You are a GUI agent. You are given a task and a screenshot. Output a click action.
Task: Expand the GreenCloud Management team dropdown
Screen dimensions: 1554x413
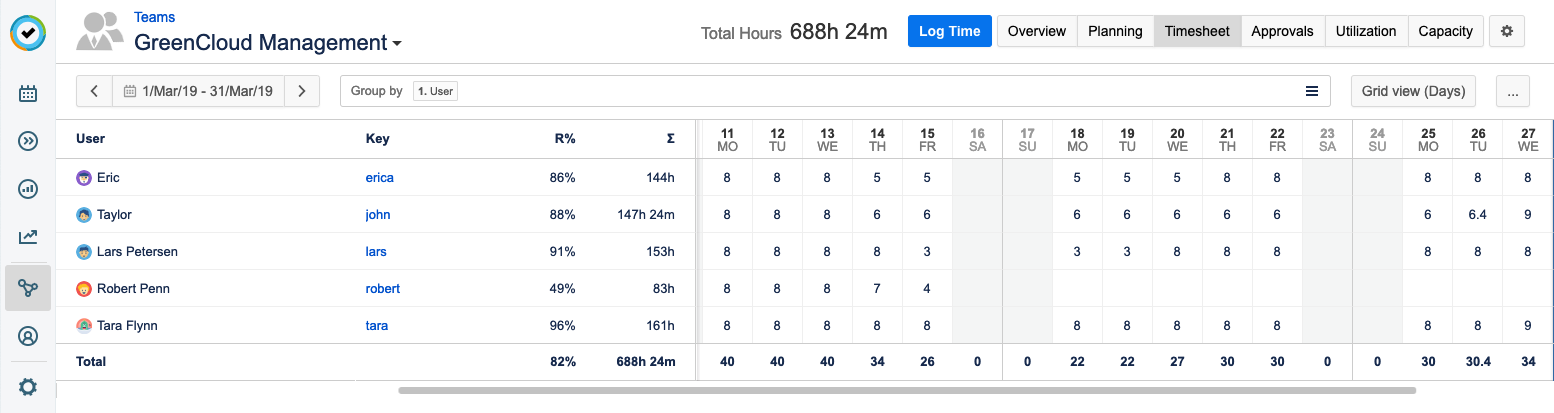tap(397, 44)
